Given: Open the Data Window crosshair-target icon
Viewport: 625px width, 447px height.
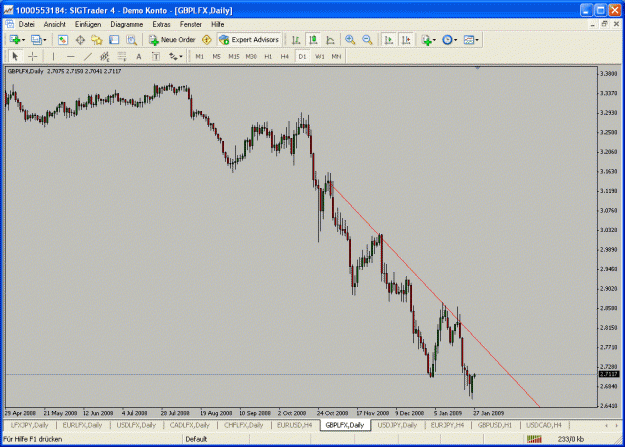Looking at the screenshot, I should tap(80, 40).
